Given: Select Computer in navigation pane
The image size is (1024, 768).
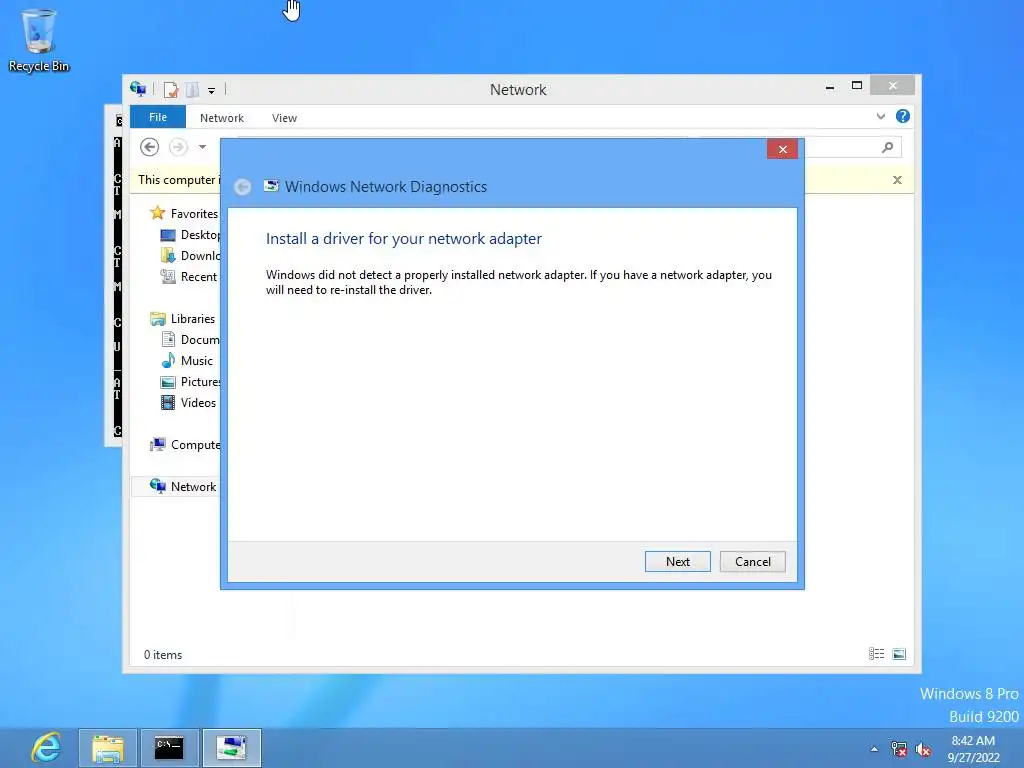Looking at the screenshot, I should 185,445.
